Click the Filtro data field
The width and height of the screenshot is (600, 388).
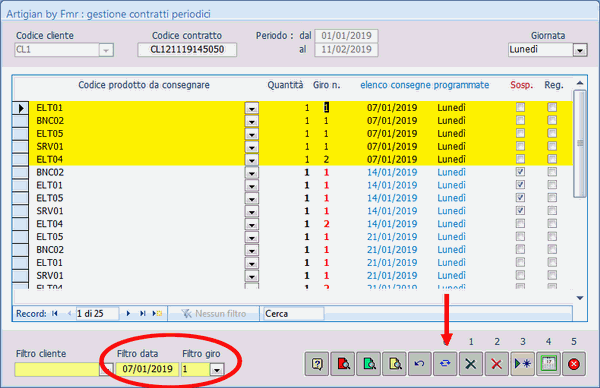[147, 369]
